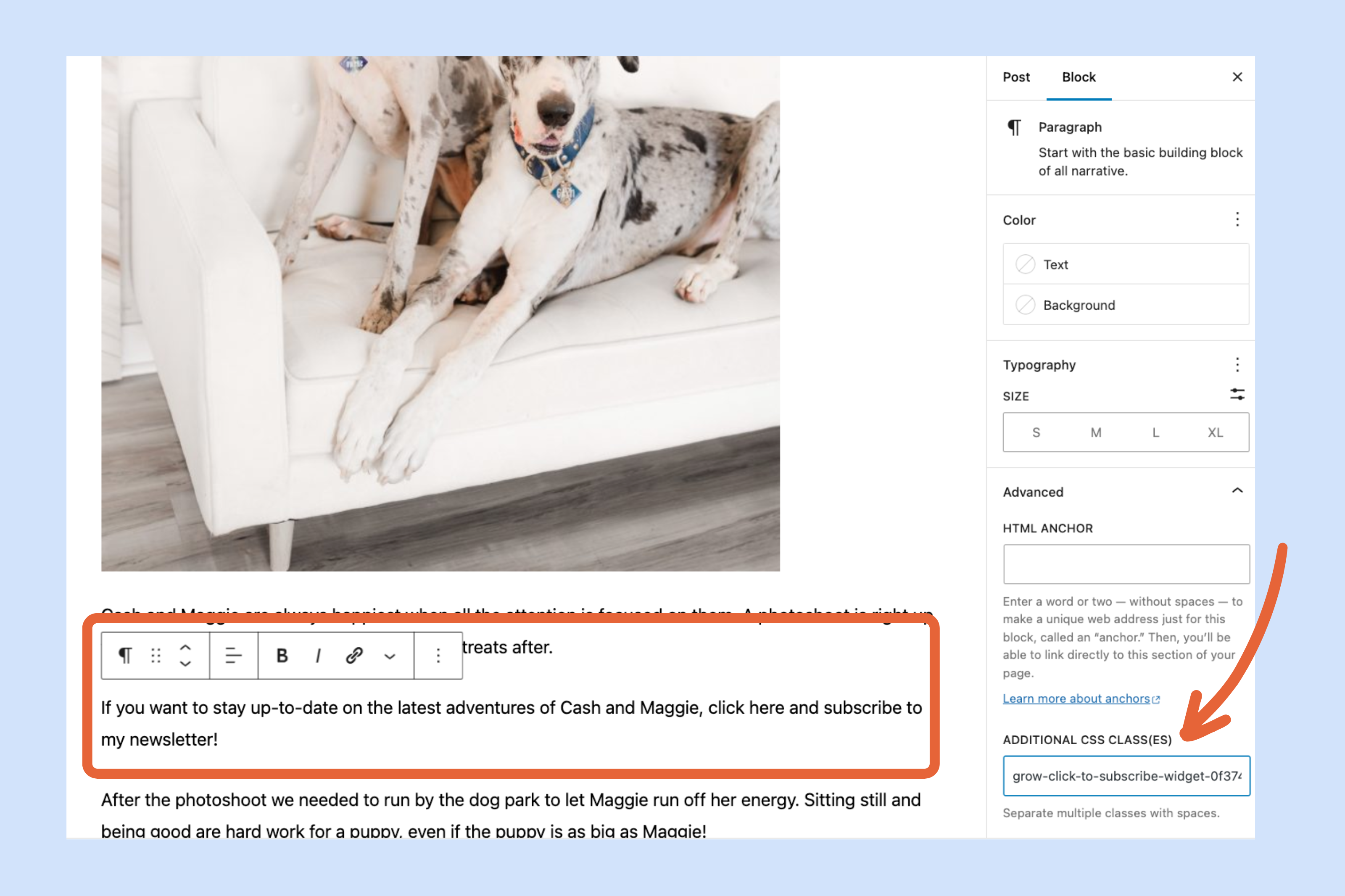Open block options three-dot menu

coord(438,656)
